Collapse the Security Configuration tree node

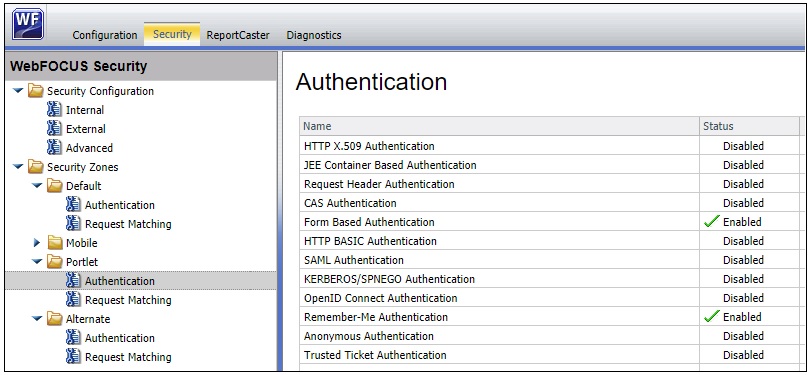[x=18, y=91]
